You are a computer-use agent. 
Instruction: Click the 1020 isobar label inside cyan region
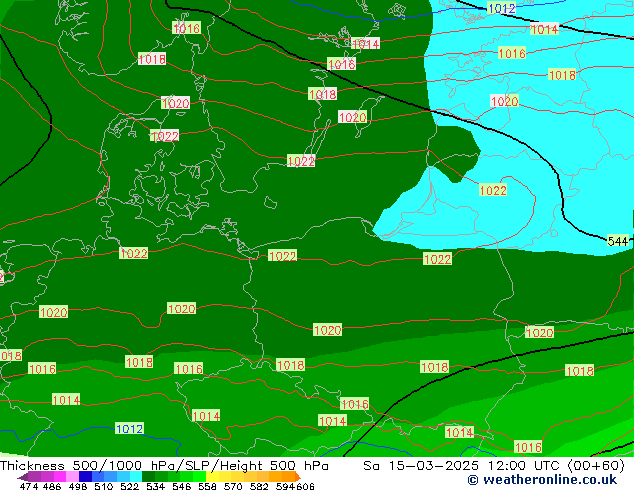click(504, 101)
